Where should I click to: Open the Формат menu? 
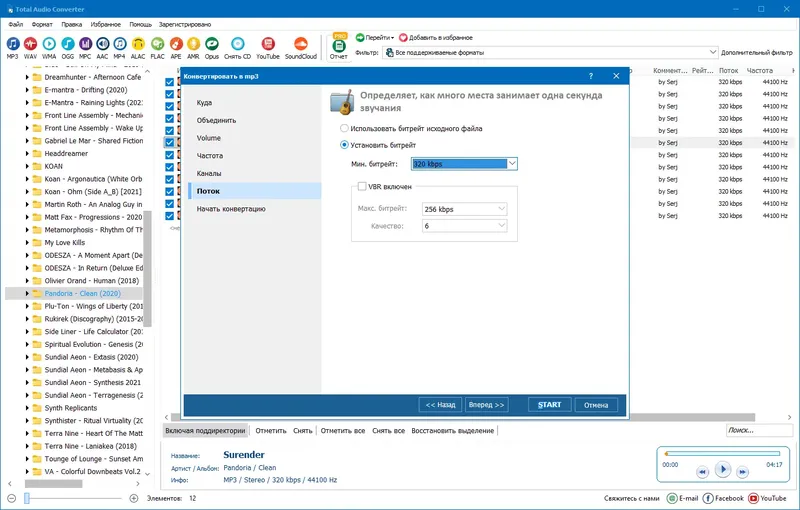pos(42,24)
